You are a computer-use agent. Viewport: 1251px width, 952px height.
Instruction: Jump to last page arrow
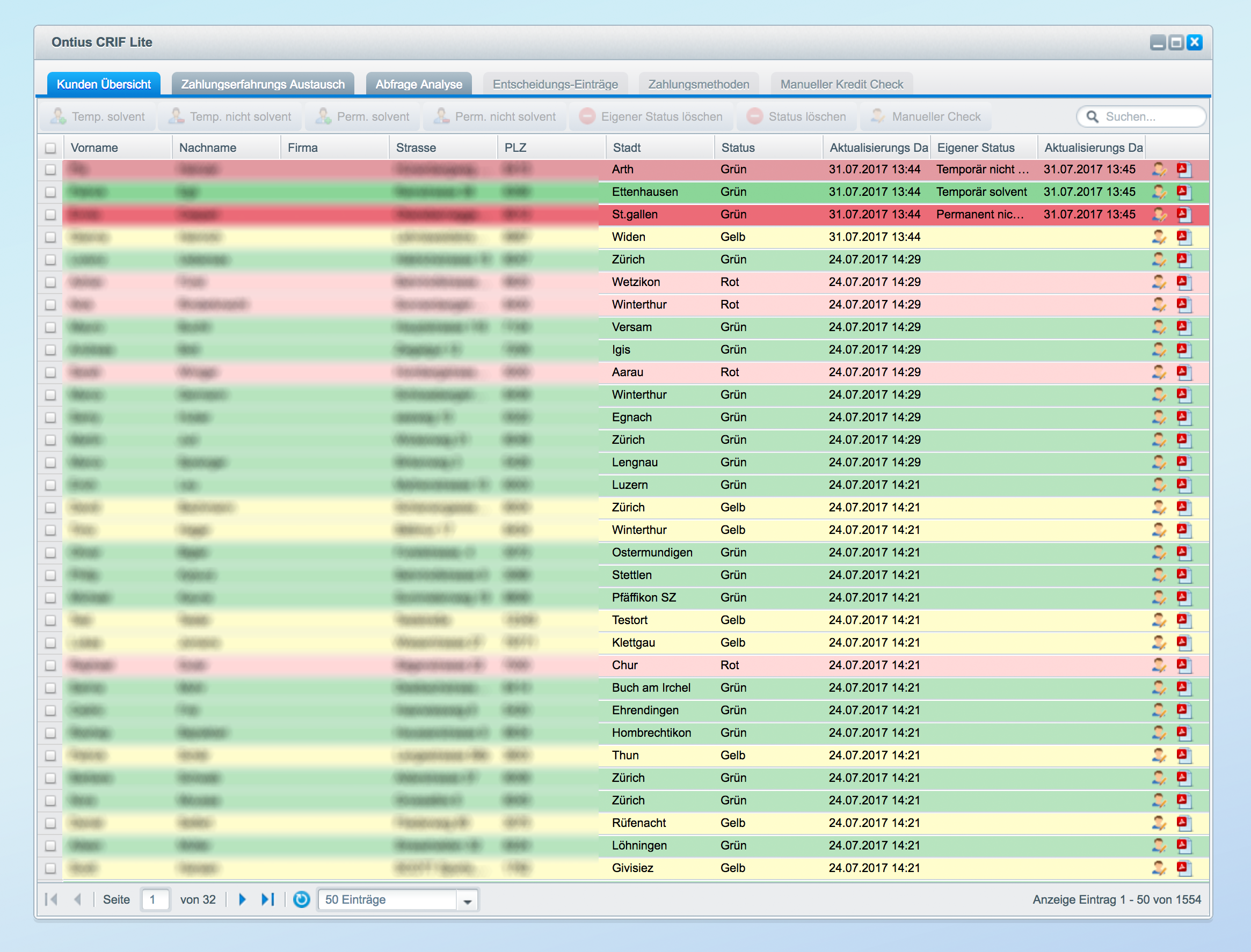click(267, 900)
